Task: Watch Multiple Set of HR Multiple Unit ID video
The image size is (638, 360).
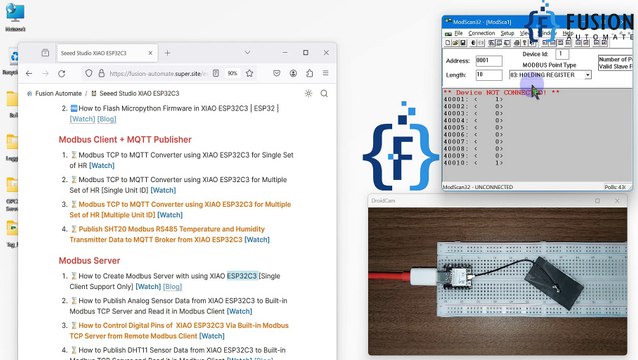Action: pos(170,215)
